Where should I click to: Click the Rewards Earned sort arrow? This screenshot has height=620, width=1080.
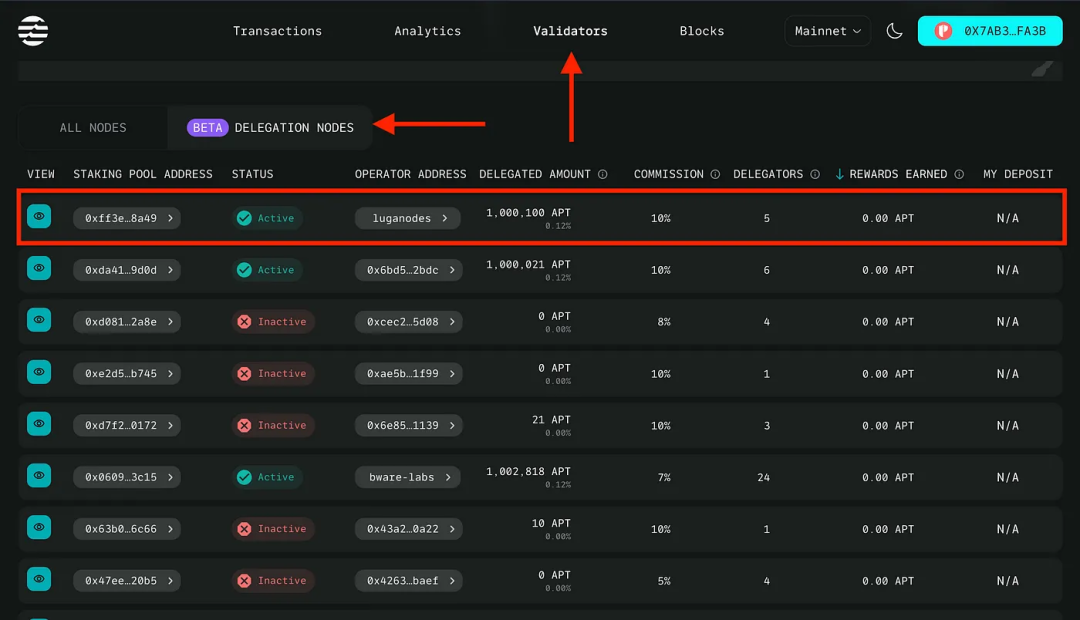point(839,174)
